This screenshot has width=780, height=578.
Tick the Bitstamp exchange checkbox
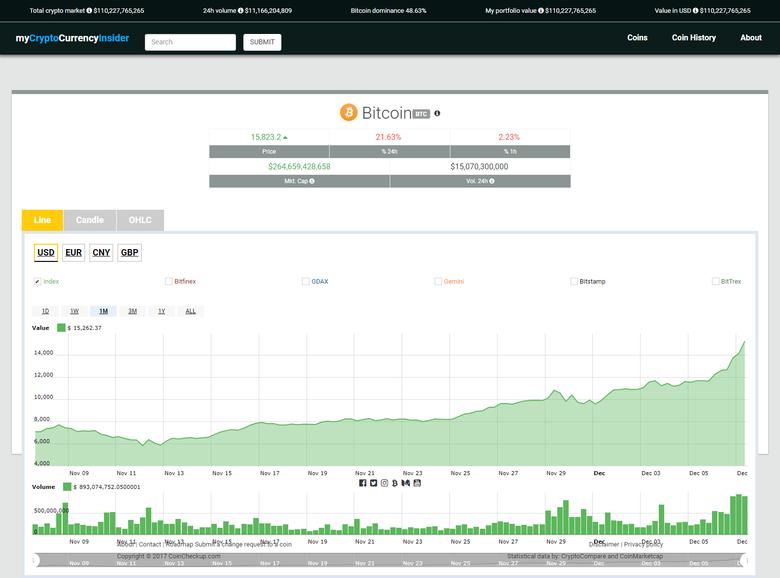pyautogui.click(x=574, y=282)
